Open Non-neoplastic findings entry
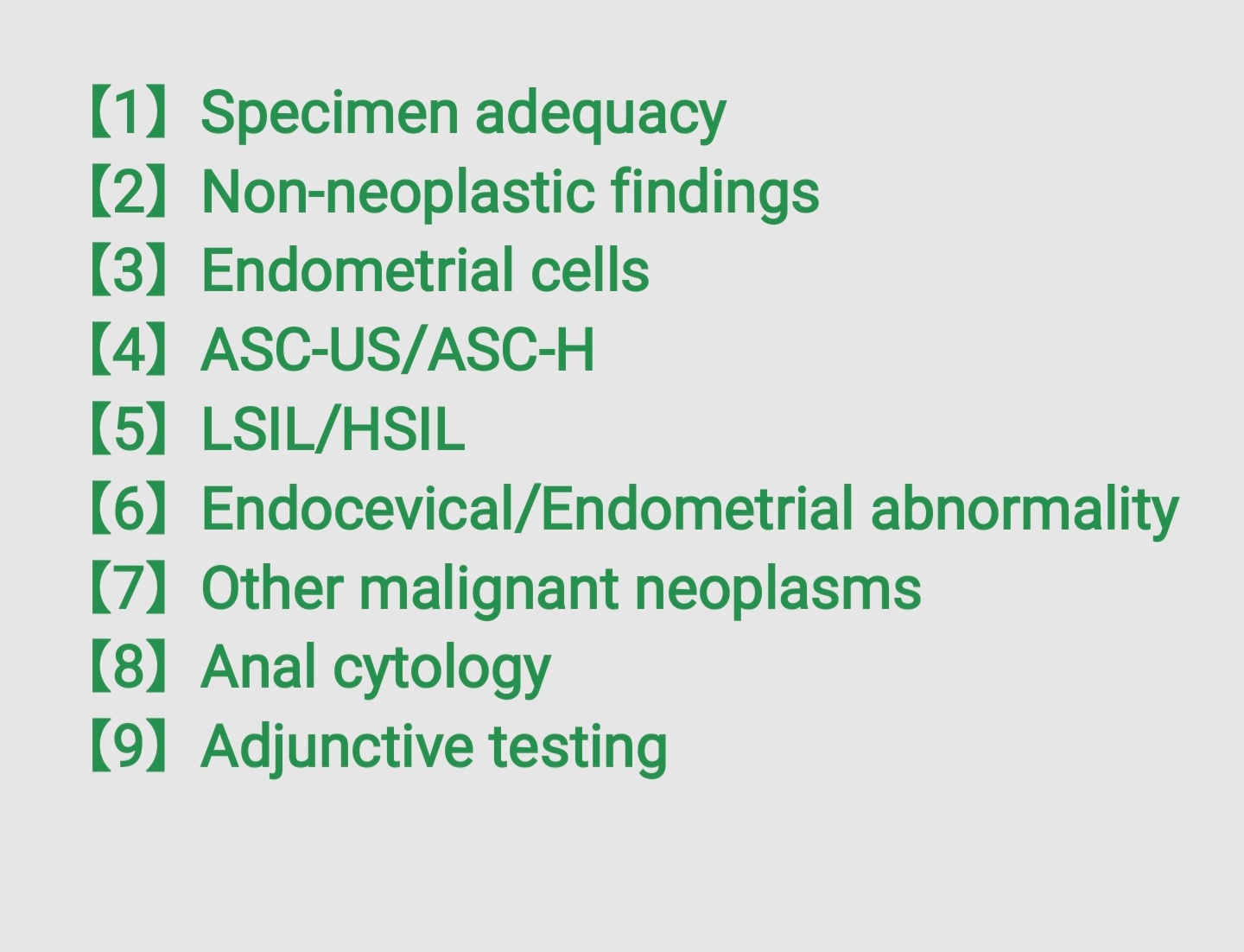The image size is (1244, 952). [510, 193]
